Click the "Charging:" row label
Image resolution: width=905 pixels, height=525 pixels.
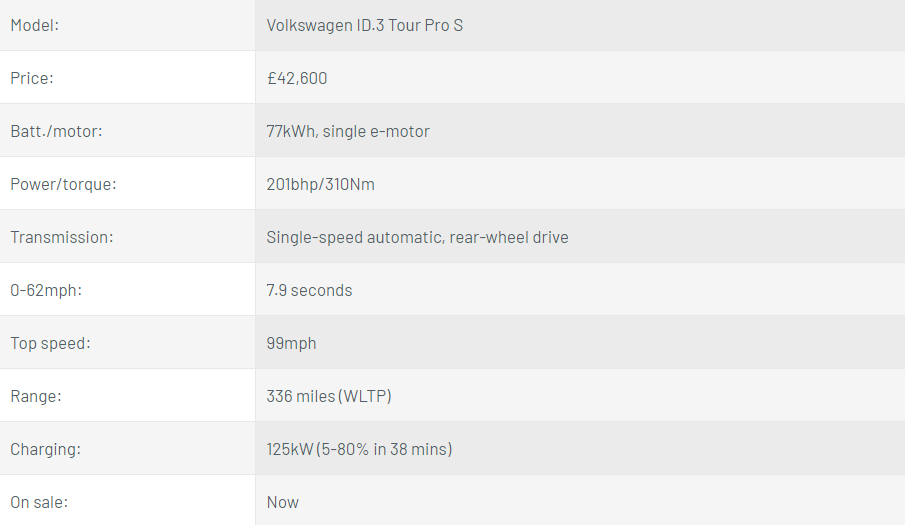(45, 449)
